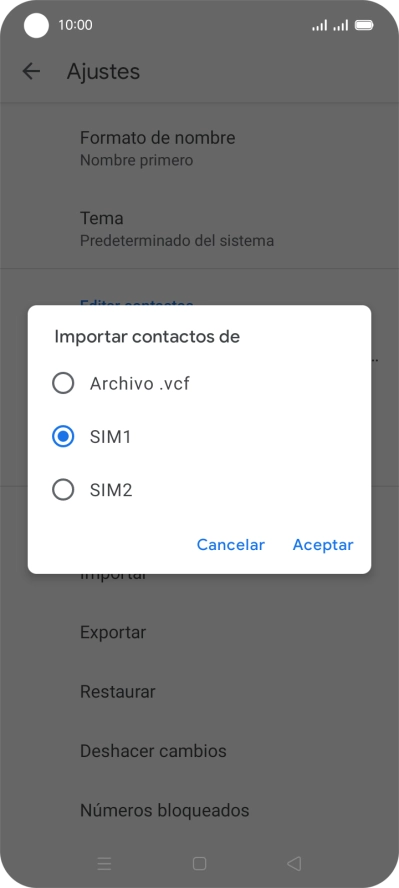Open Deshacer cambios entry
This screenshot has width=399, height=888.
[x=199, y=751]
